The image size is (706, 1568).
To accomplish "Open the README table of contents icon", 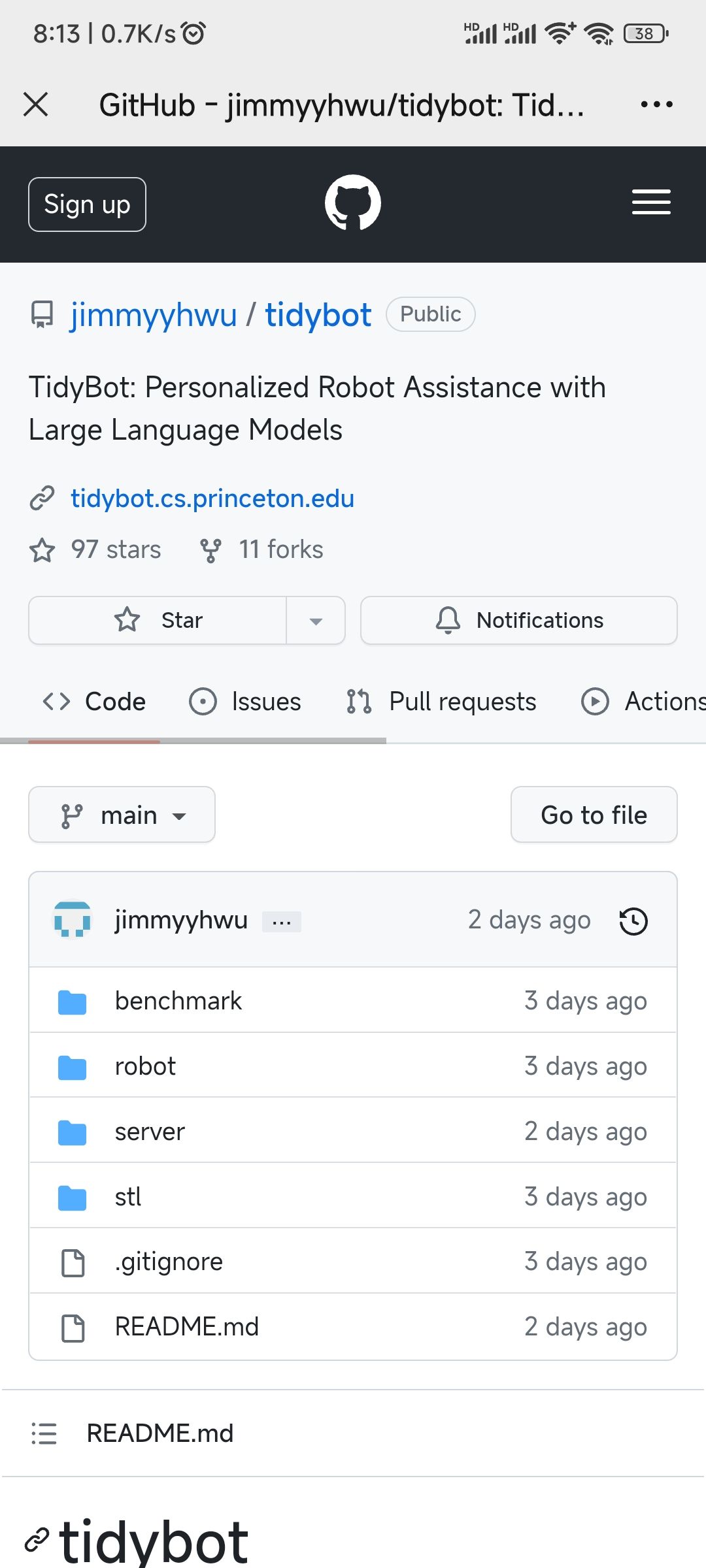I will [x=44, y=1433].
